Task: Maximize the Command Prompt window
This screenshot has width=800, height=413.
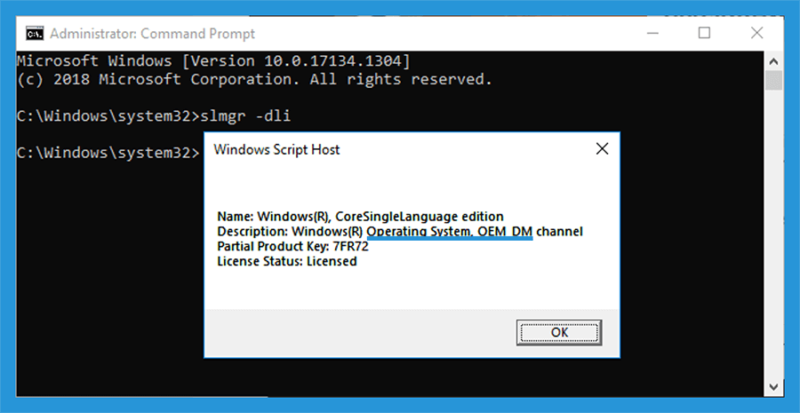Action: pyautogui.click(x=704, y=33)
